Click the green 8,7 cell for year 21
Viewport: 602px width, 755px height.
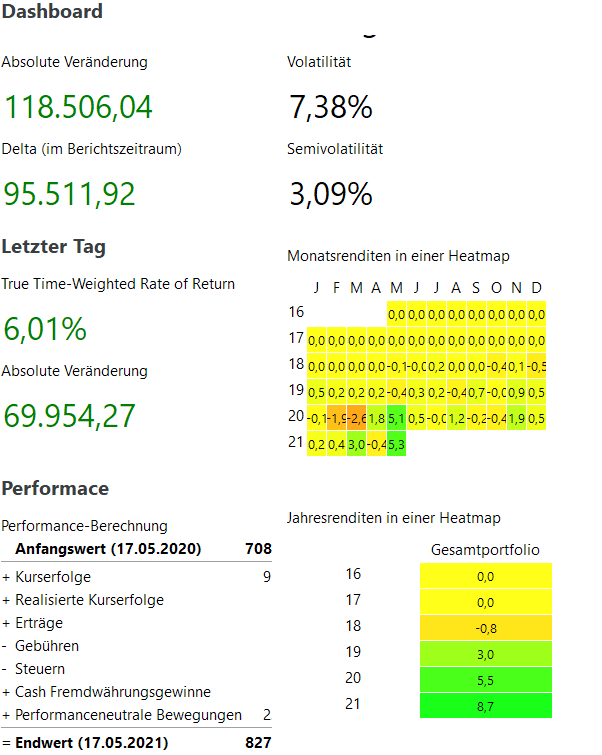(x=485, y=705)
